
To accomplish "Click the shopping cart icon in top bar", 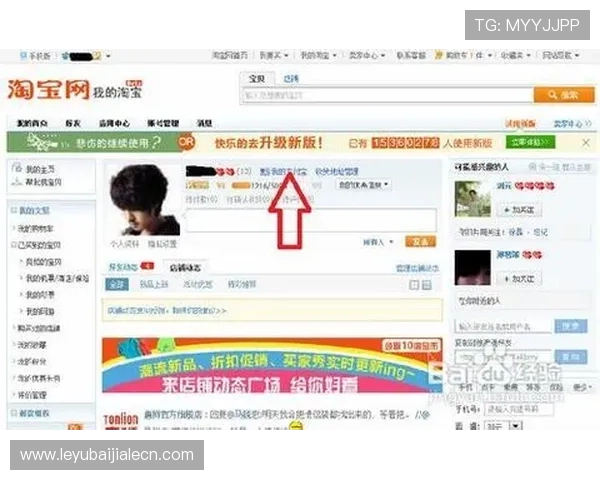I will [439, 56].
